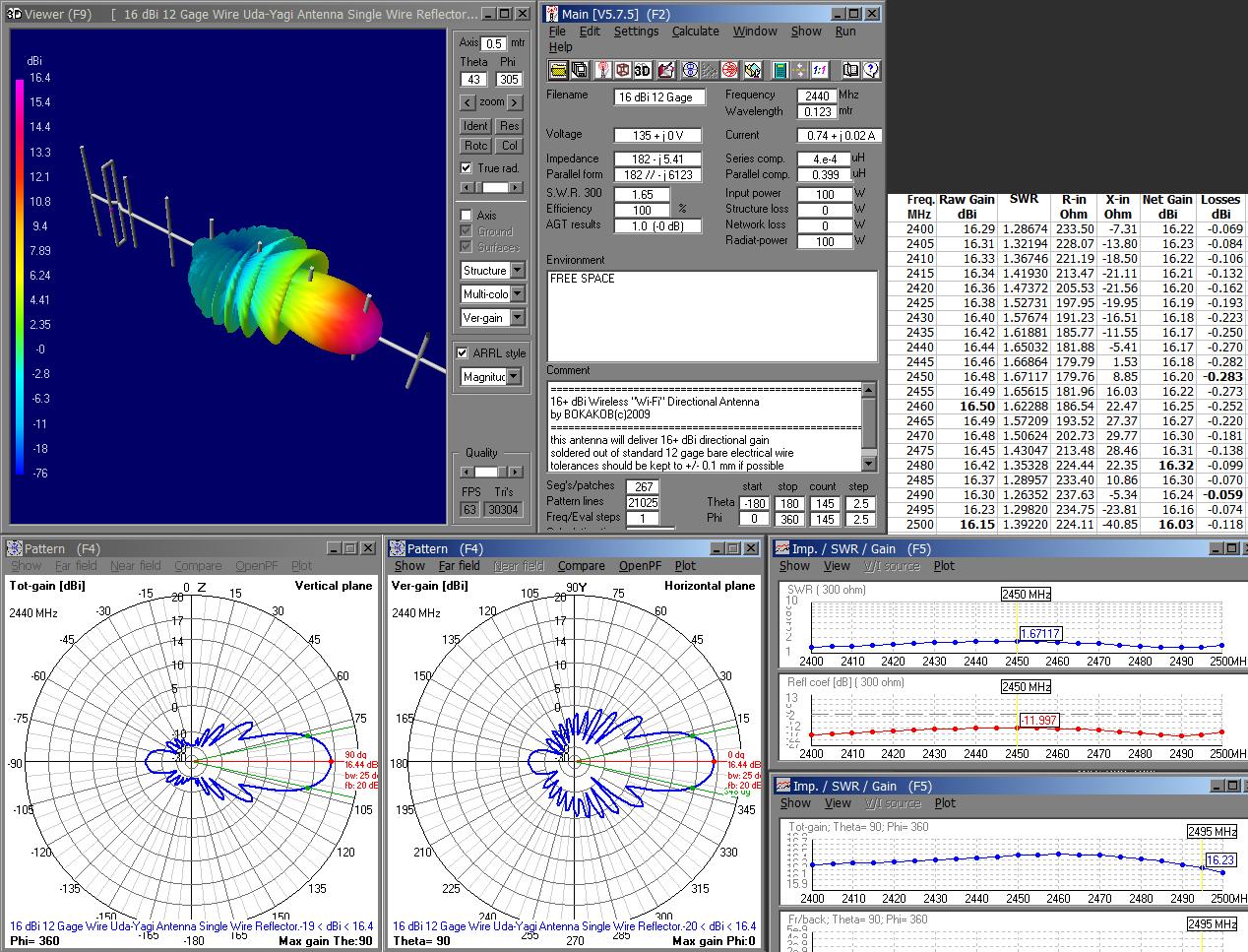This screenshot has width=1248, height=952.
Task: Expand the Structure dropdown
Action: [518, 271]
